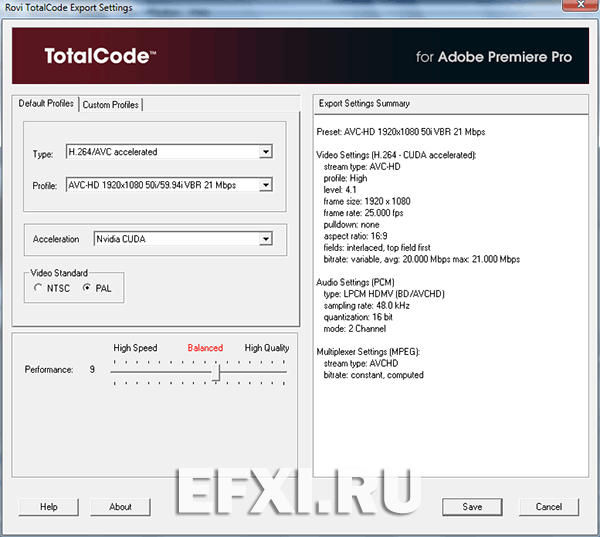This screenshot has width=600, height=537.
Task: Click the 'aspect ratio: 16:9' text
Action: tap(355, 236)
